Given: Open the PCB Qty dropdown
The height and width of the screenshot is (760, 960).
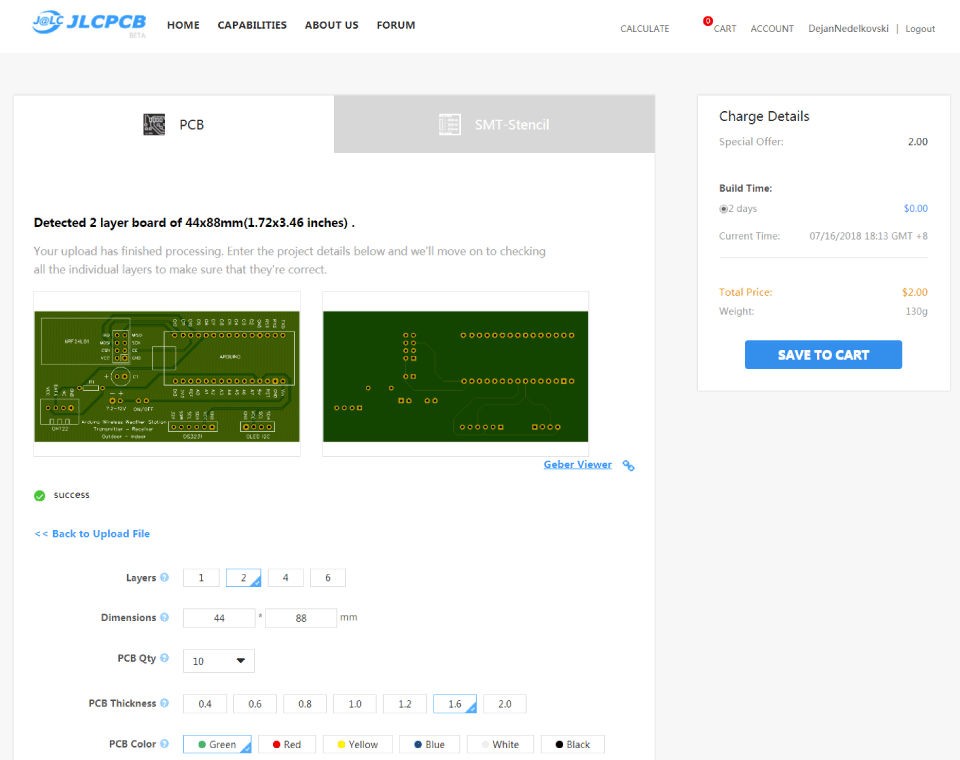Looking at the screenshot, I should pyautogui.click(x=219, y=661).
